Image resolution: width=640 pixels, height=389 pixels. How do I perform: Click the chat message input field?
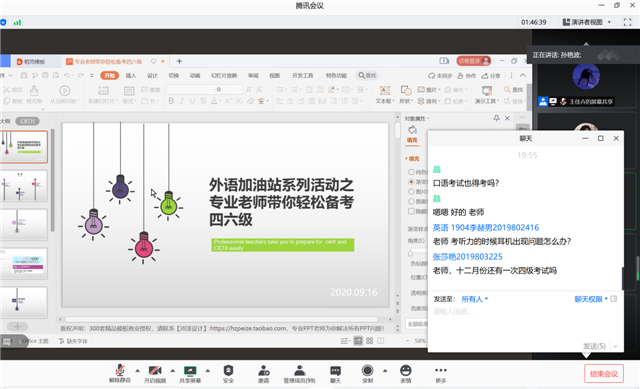[x=526, y=322]
